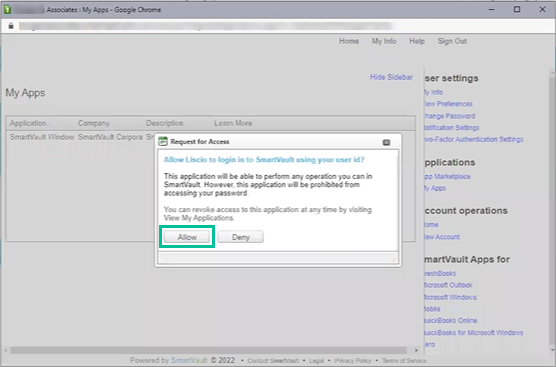Viewport: 556px width, 367px height.
Task: Click the Hide Sidebar link
Action: tap(391, 77)
